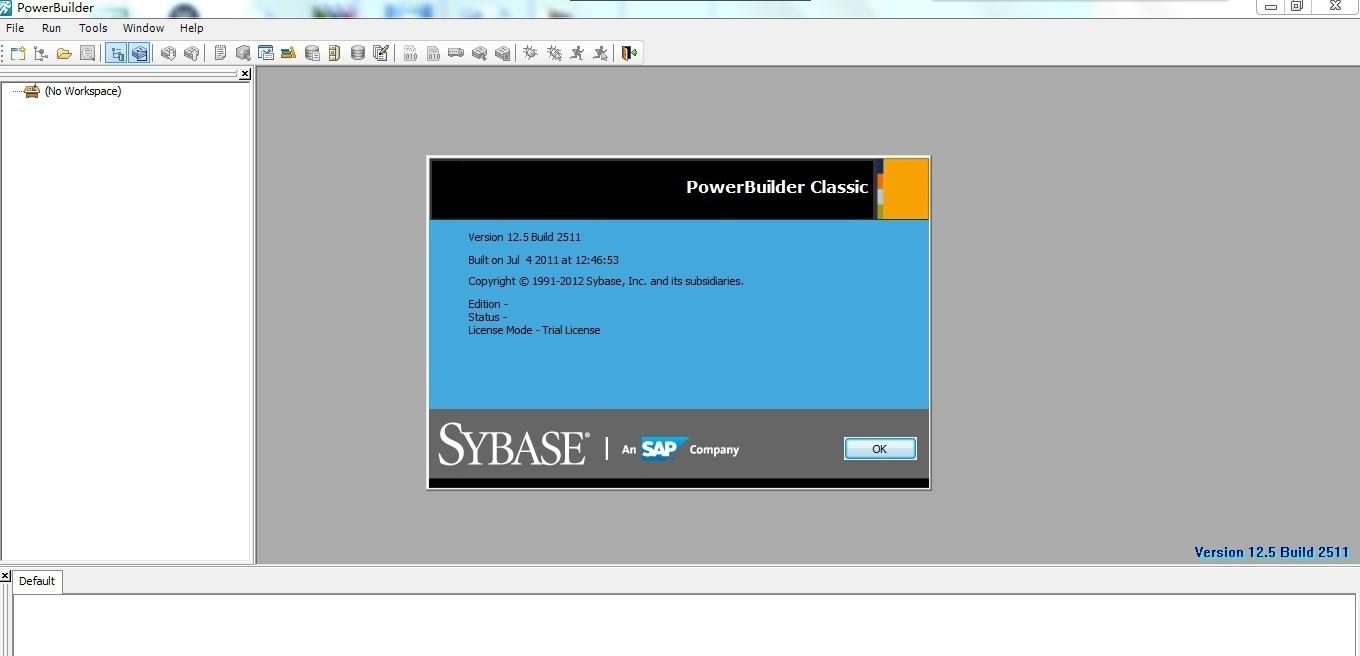Open the Browser toolbar icon
Image resolution: width=1360 pixels, height=656 pixels.
tap(243, 53)
